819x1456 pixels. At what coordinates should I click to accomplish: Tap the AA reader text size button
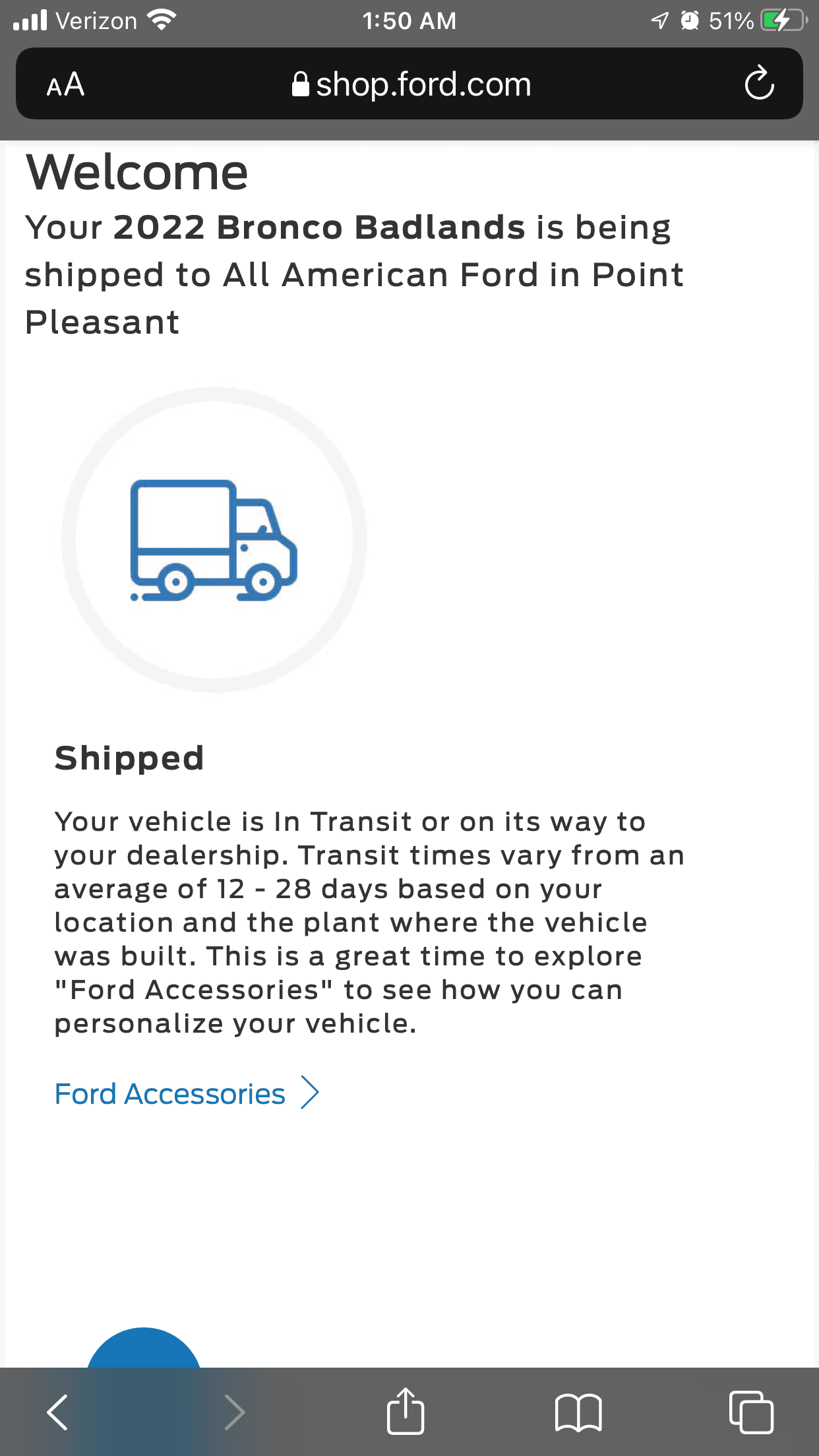click(x=65, y=84)
